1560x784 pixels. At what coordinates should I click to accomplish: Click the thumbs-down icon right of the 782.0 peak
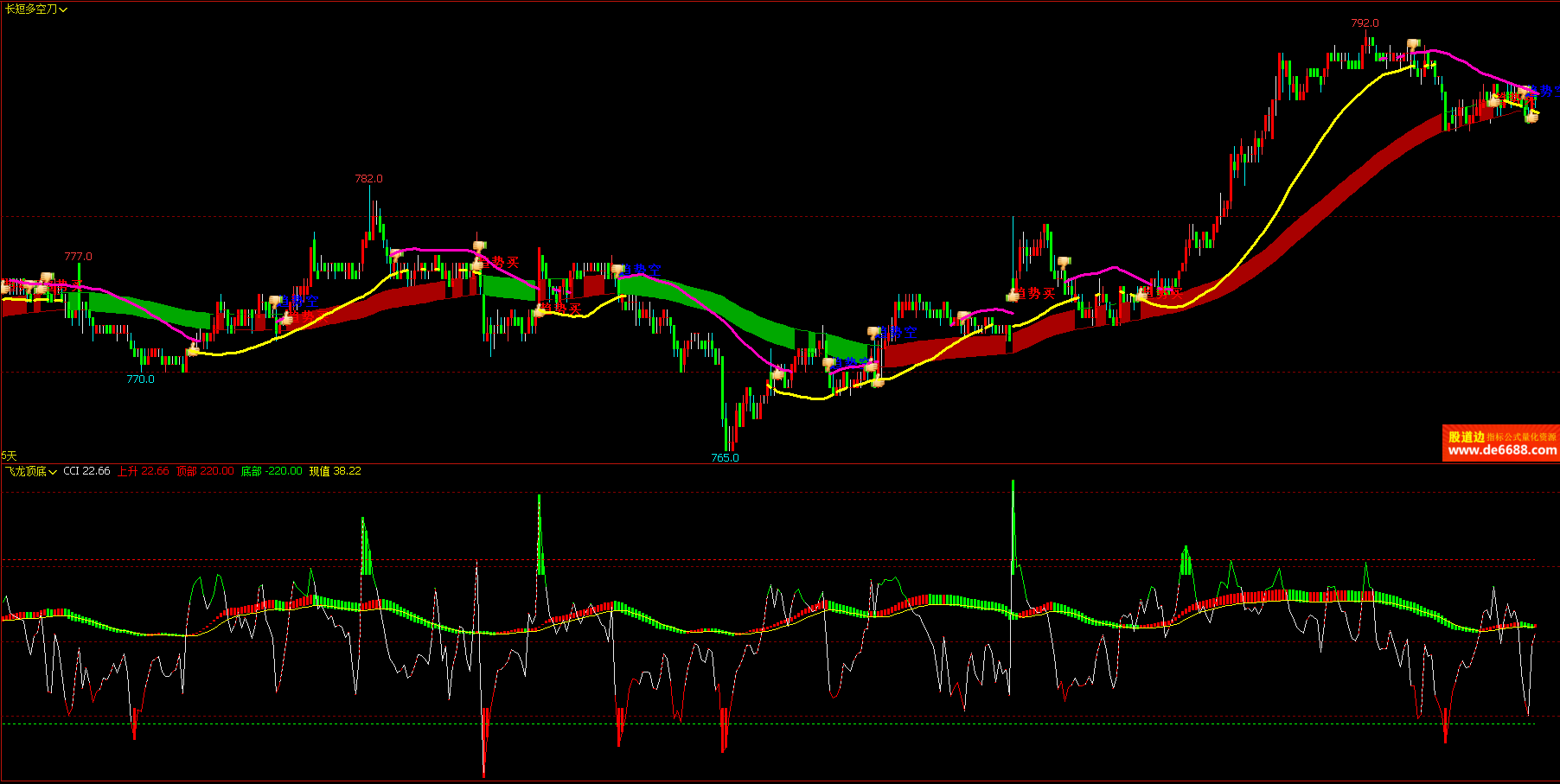pos(396,255)
